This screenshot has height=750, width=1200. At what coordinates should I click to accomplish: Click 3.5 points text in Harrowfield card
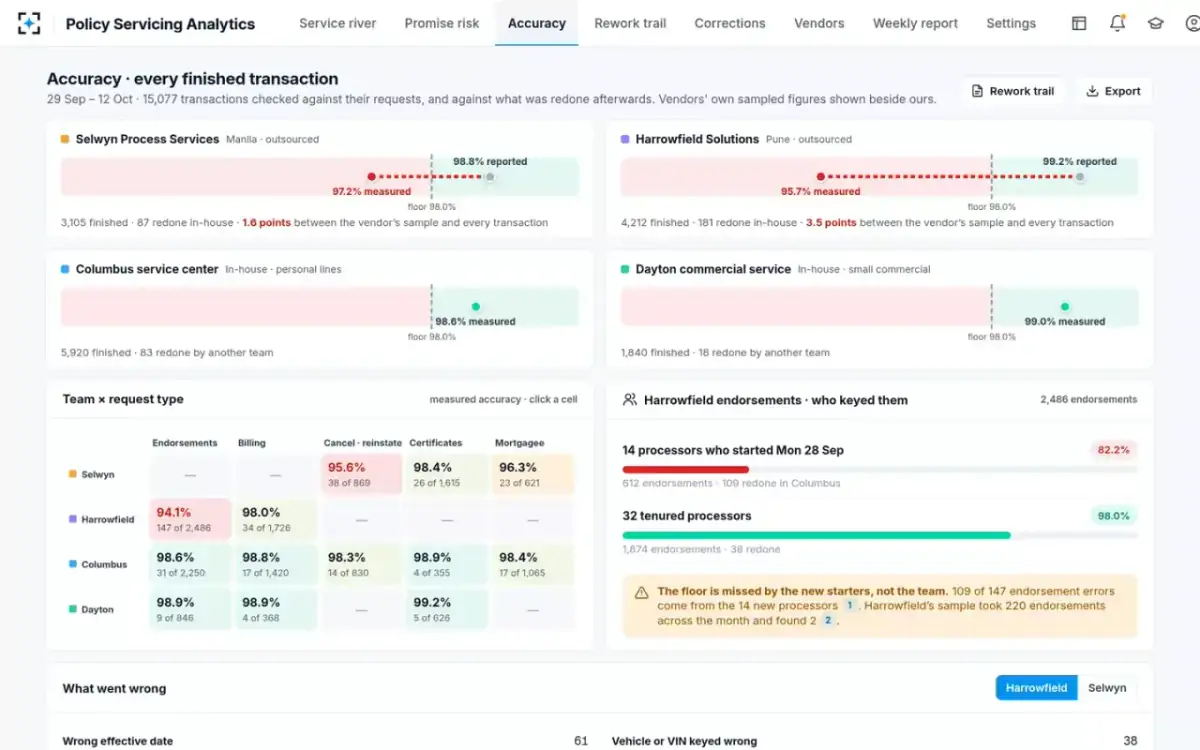[x=831, y=223]
